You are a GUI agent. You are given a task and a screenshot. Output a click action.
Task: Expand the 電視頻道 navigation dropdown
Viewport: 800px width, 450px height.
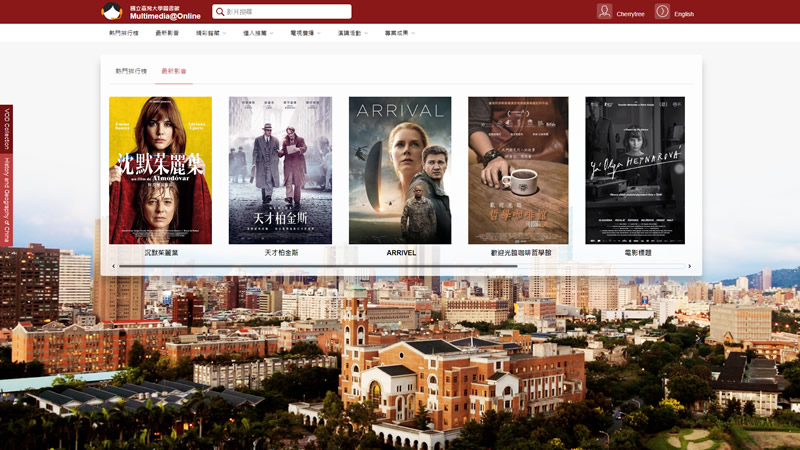pos(305,33)
